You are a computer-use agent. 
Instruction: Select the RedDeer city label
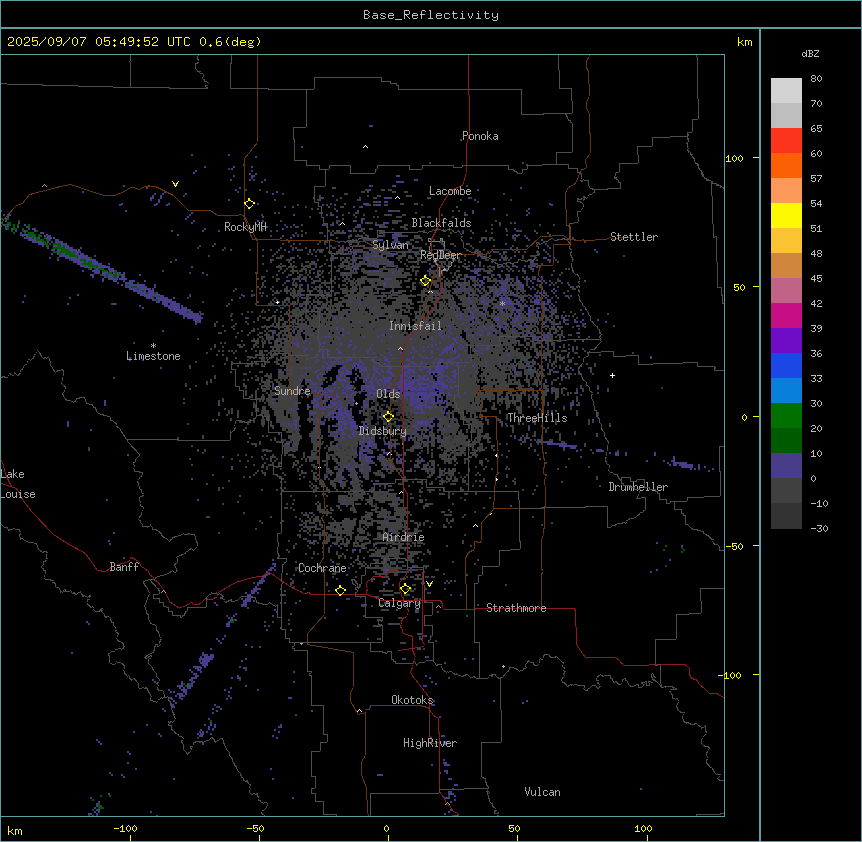[440, 255]
